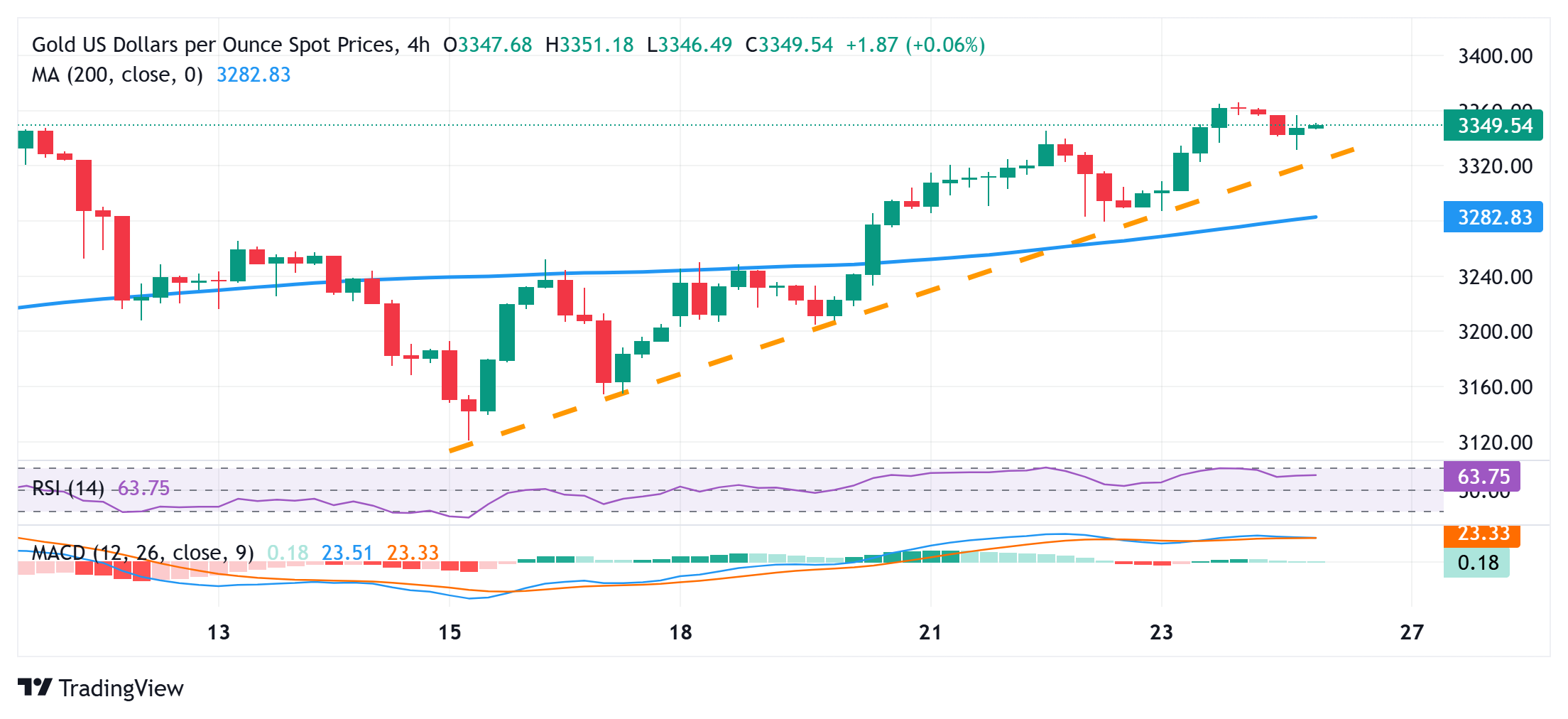Click date label 21 on time axis

click(930, 632)
